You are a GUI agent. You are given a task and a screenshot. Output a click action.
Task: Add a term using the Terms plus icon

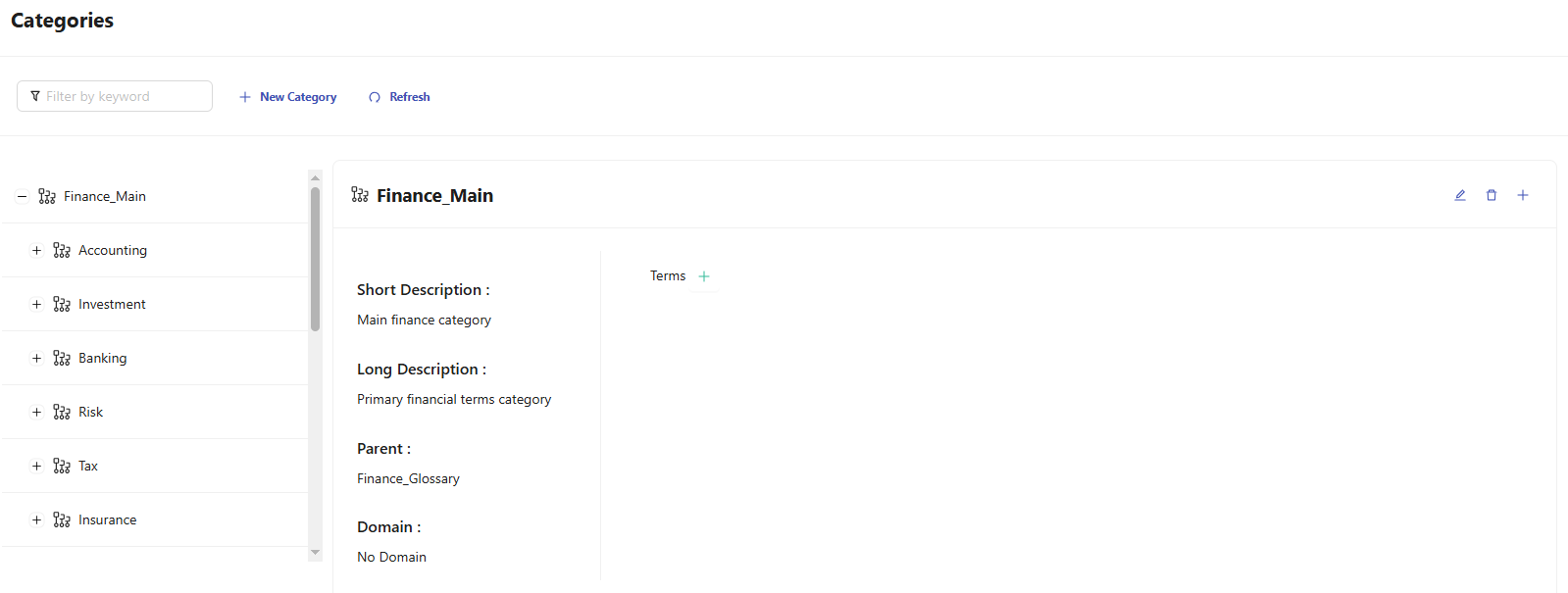tap(704, 276)
